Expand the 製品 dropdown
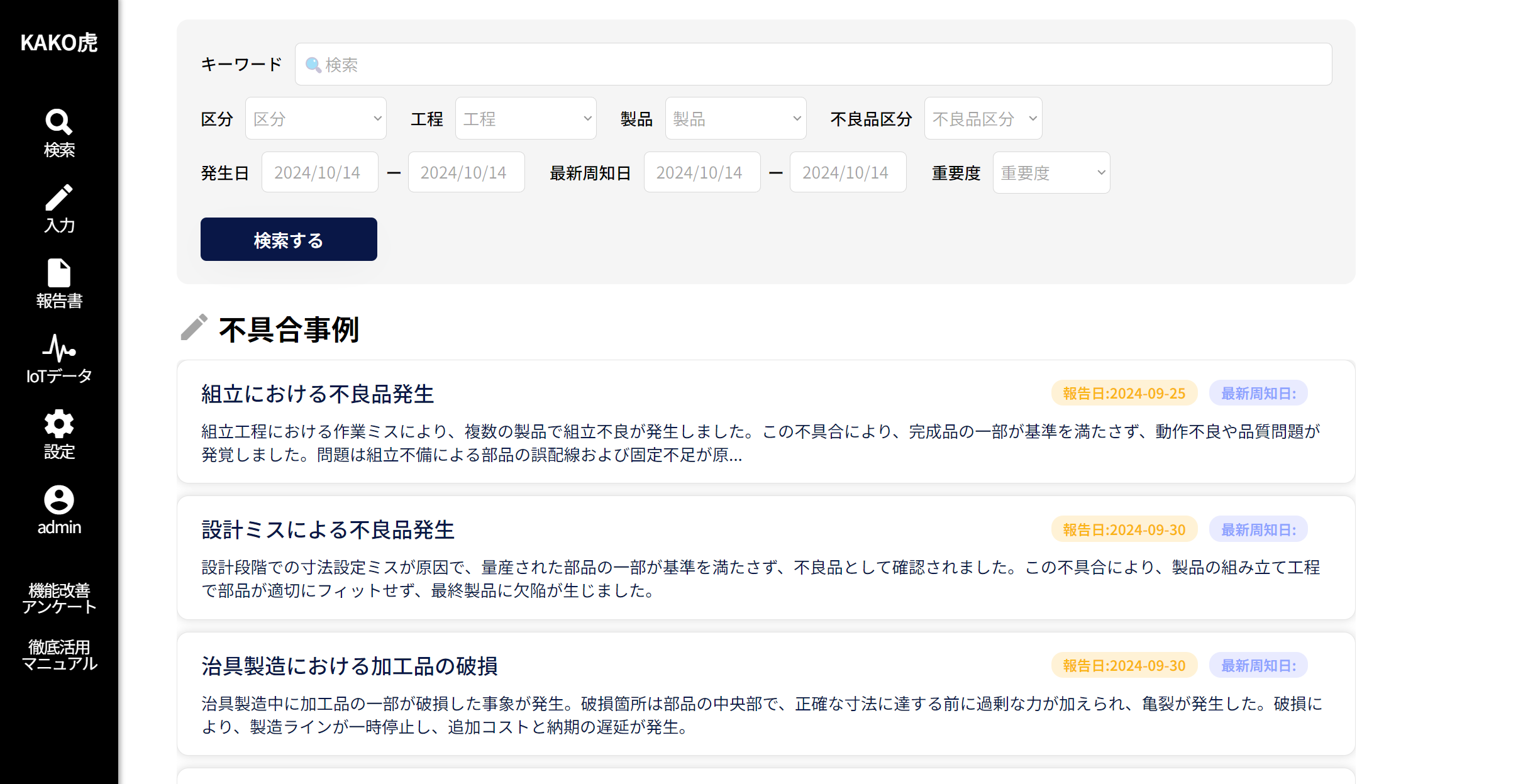This screenshot has width=1523, height=784. (x=736, y=118)
